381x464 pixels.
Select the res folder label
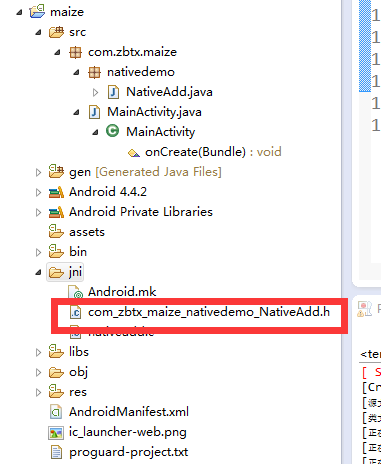coord(78,392)
